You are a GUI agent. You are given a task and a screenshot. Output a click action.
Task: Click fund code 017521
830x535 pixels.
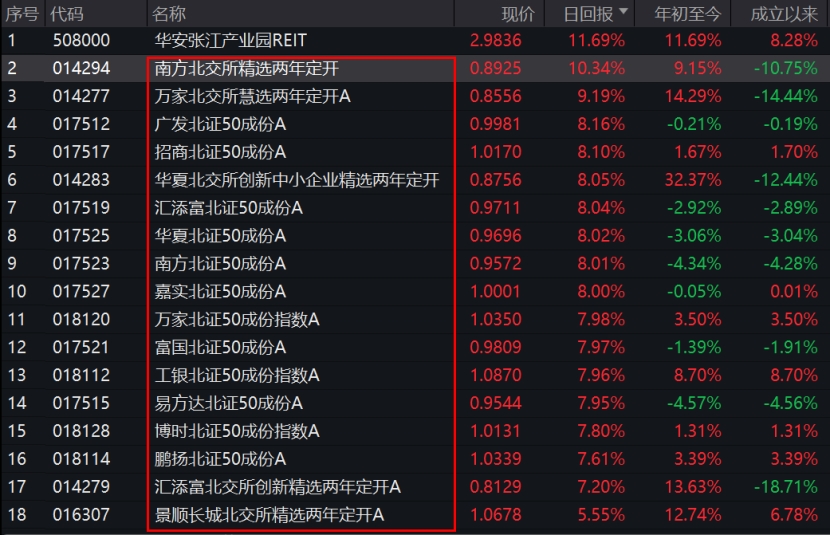(x=82, y=348)
